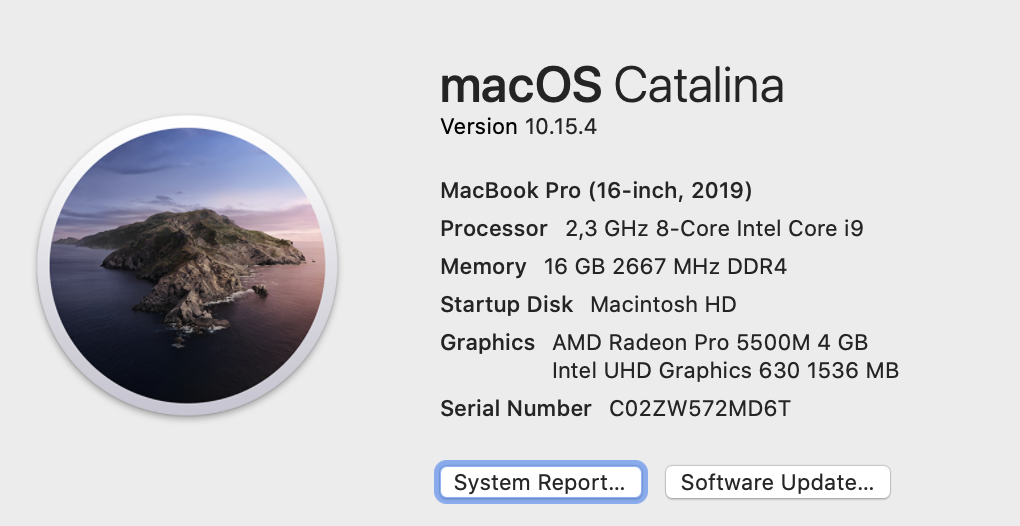Screen dimensions: 1020x526
Task: Open Software Update... button
Action: pyautogui.click(x=777, y=482)
